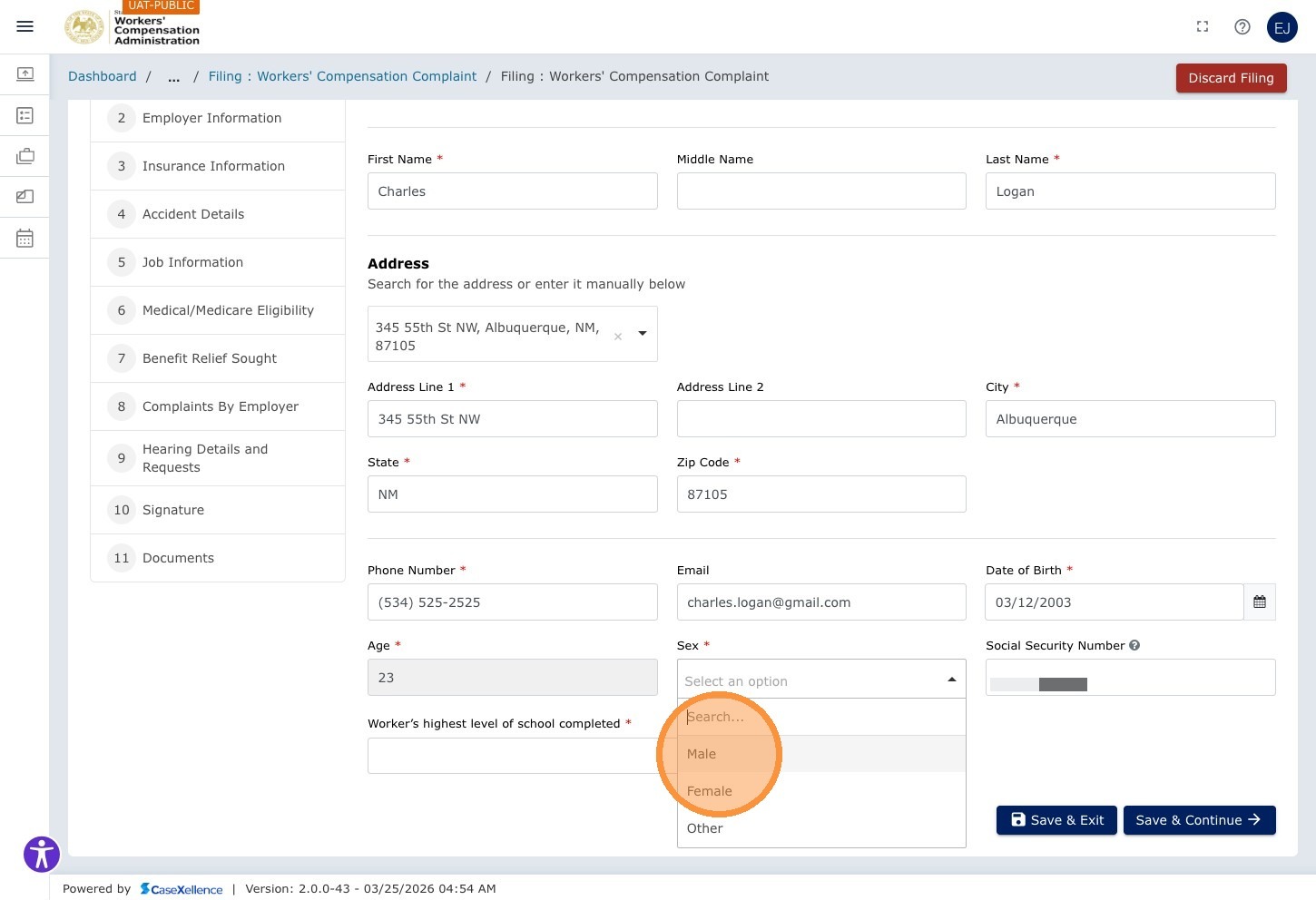Viewport: 1316px width, 900px height.
Task: Collapse the Sex dropdown arrow
Action: tap(951, 680)
